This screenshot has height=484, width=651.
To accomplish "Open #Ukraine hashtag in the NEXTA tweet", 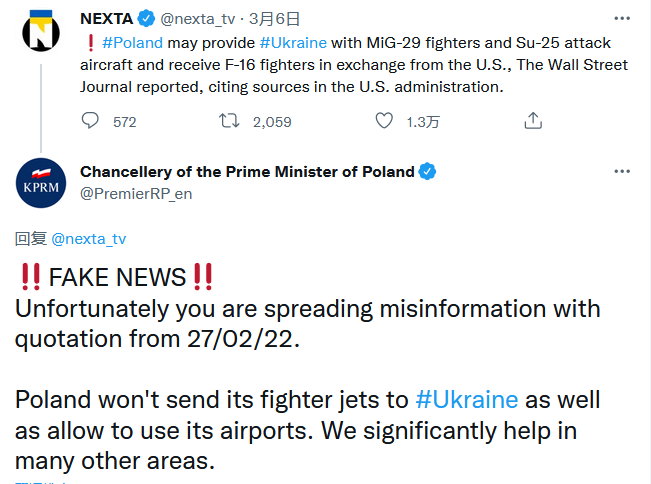I will pyautogui.click(x=293, y=43).
